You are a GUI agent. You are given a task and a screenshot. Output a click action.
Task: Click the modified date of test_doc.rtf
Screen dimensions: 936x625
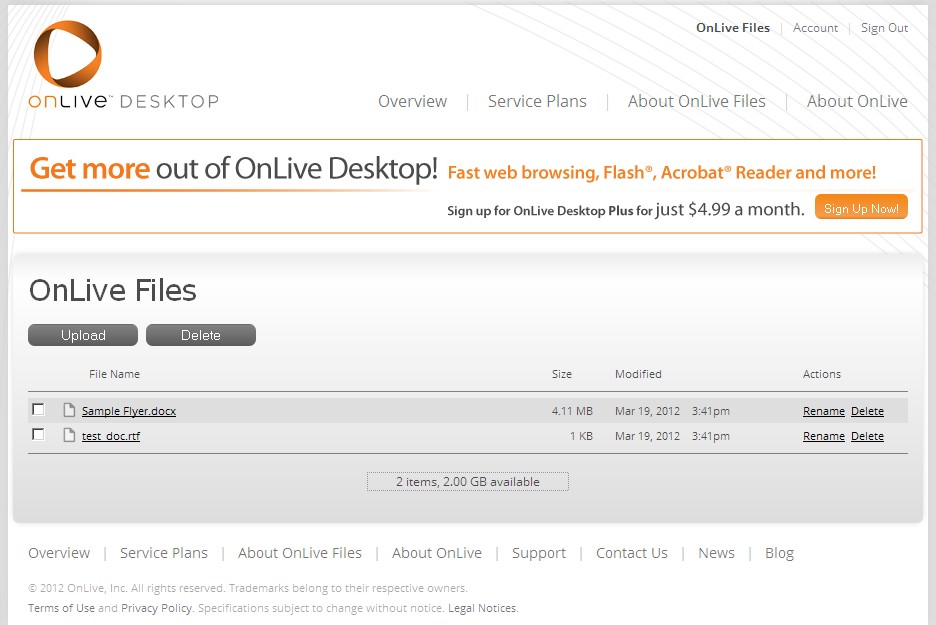[672, 436]
